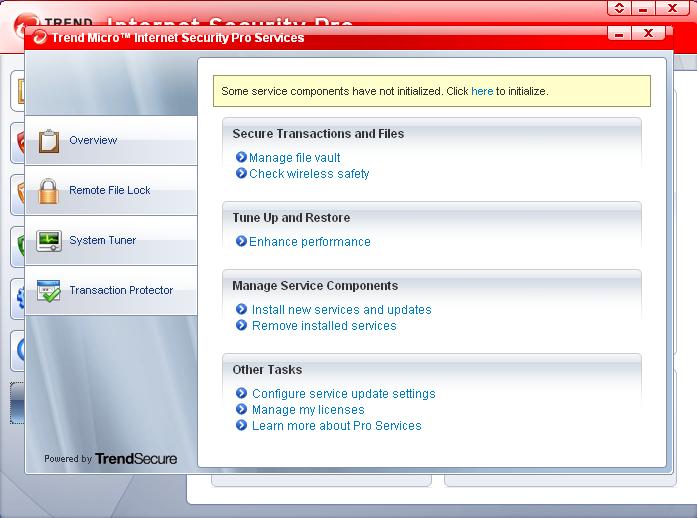Open Manage file vault link
Image resolution: width=697 pixels, height=518 pixels.
pos(294,157)
